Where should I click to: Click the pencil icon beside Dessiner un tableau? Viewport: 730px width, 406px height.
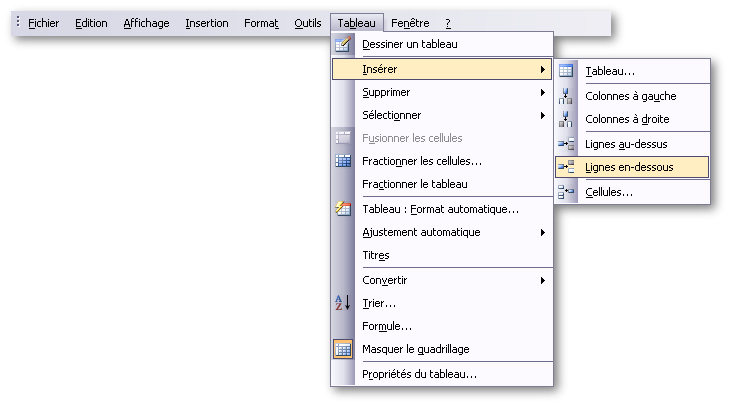click(x=343, y=44)
